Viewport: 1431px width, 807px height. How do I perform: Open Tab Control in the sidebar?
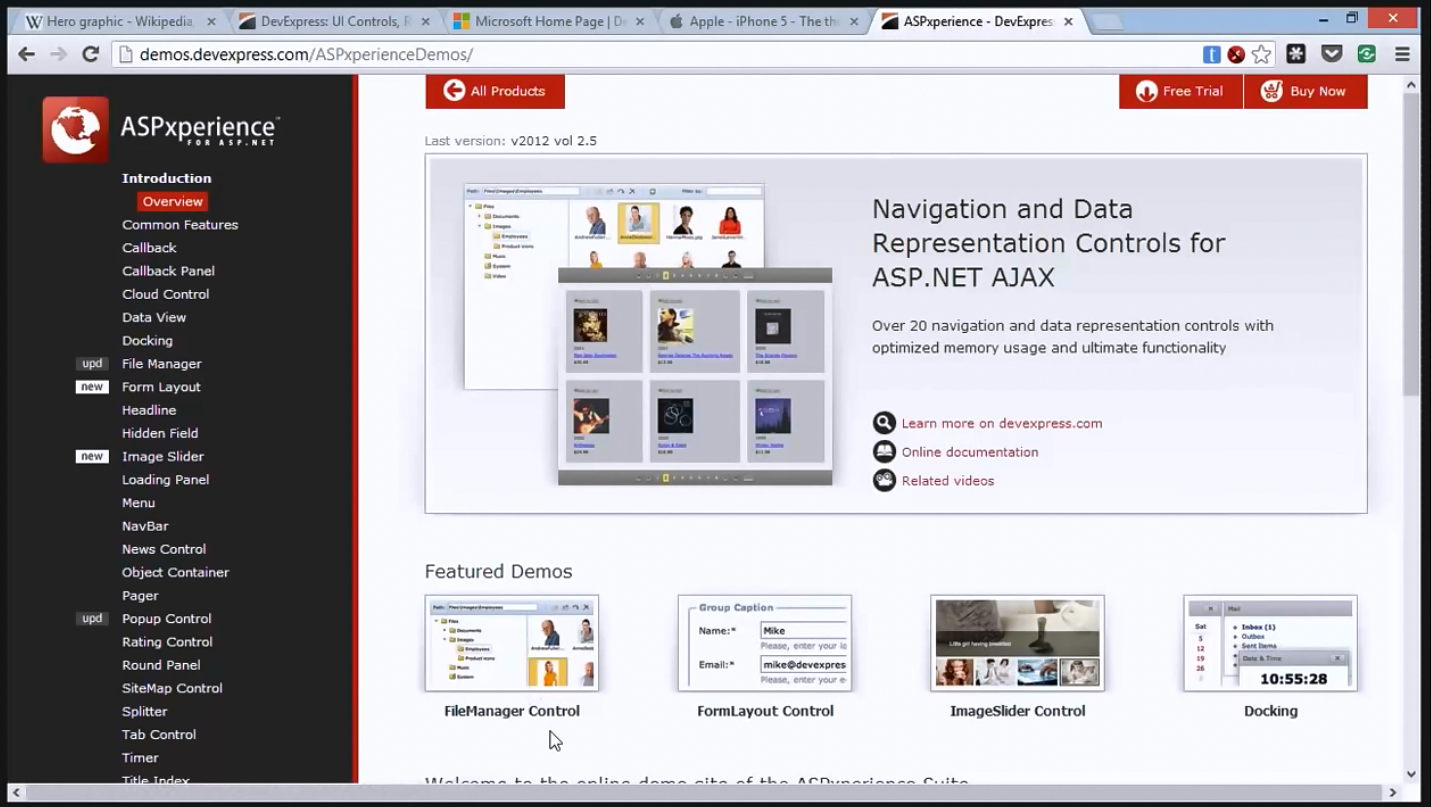159,734
